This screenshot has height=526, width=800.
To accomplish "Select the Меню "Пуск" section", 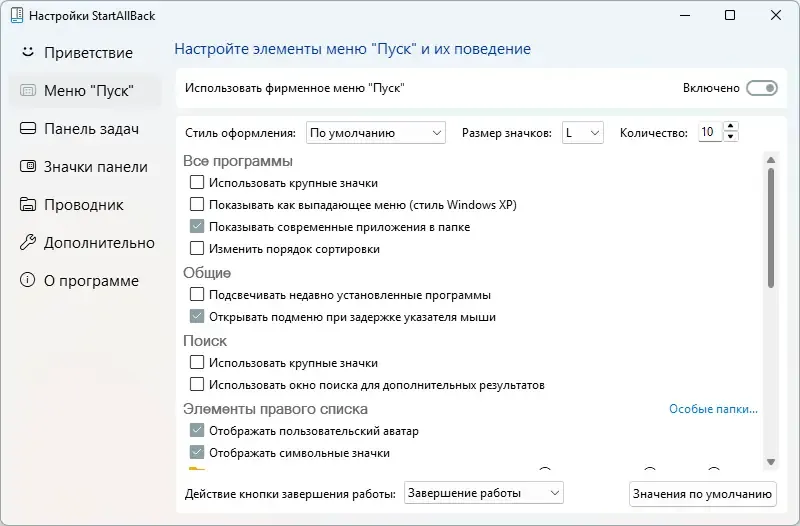I will point(85,91).
